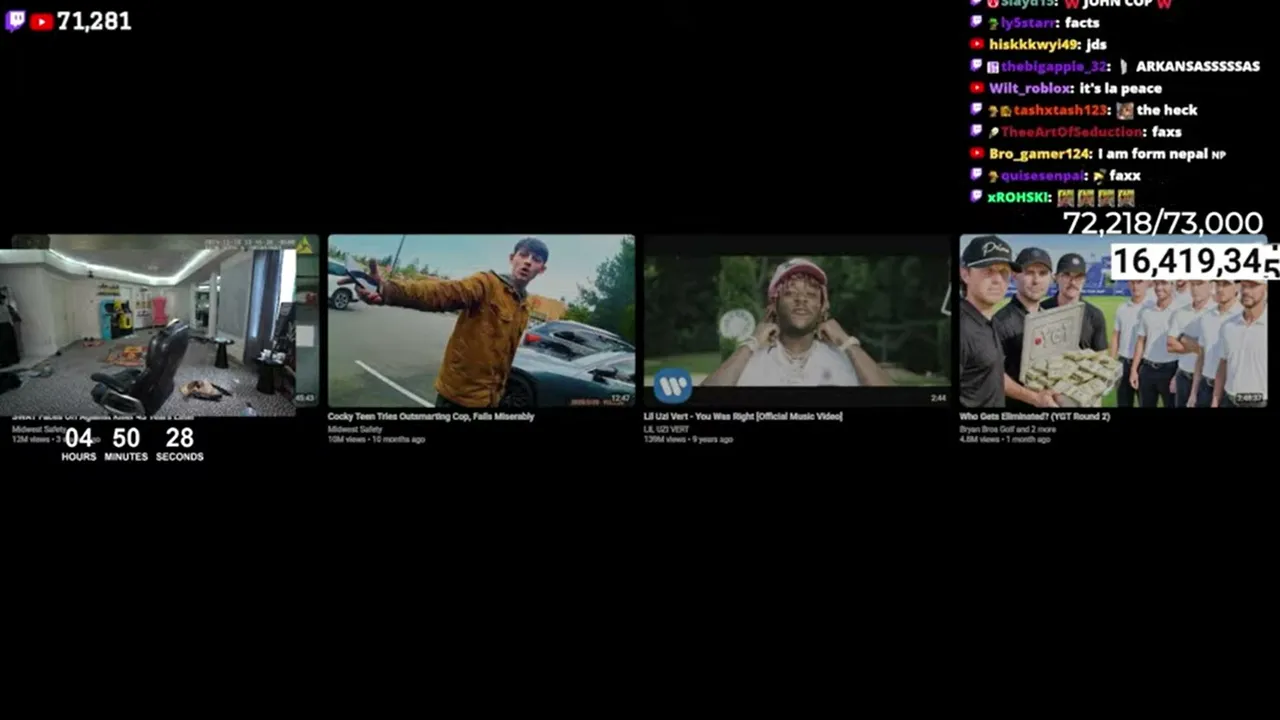Screen dimensions: 1280x720
Task: Click the 72,218/73,000 goal counter
Action: pos(1163,223)
